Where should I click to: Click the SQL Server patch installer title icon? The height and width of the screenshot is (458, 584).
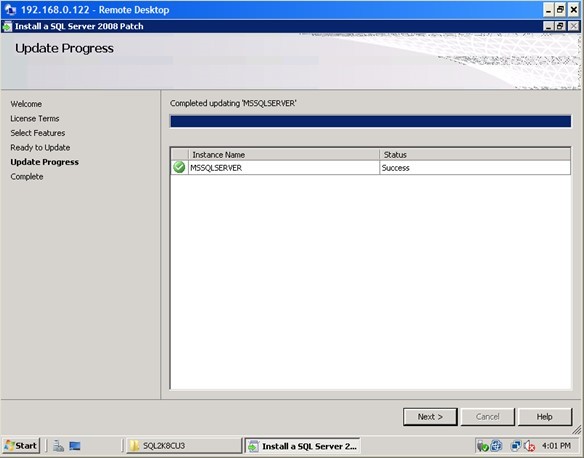point(7,26)
